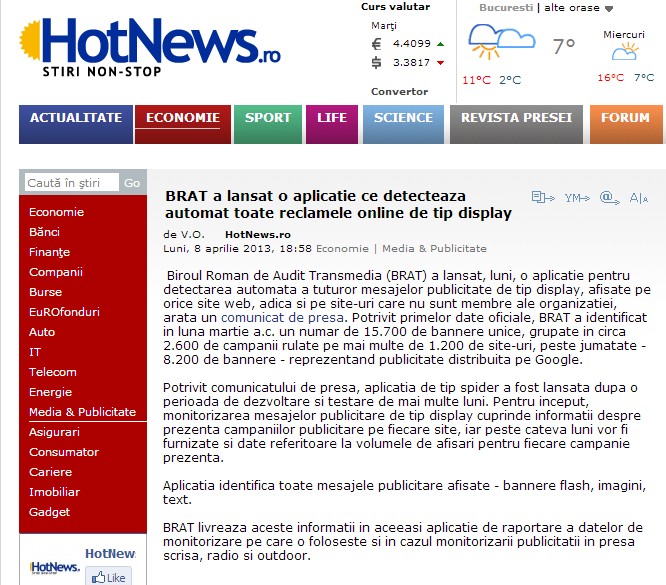Open the Economie sidebar section
This screenshot has width=666, height=585.
point(56,212)
